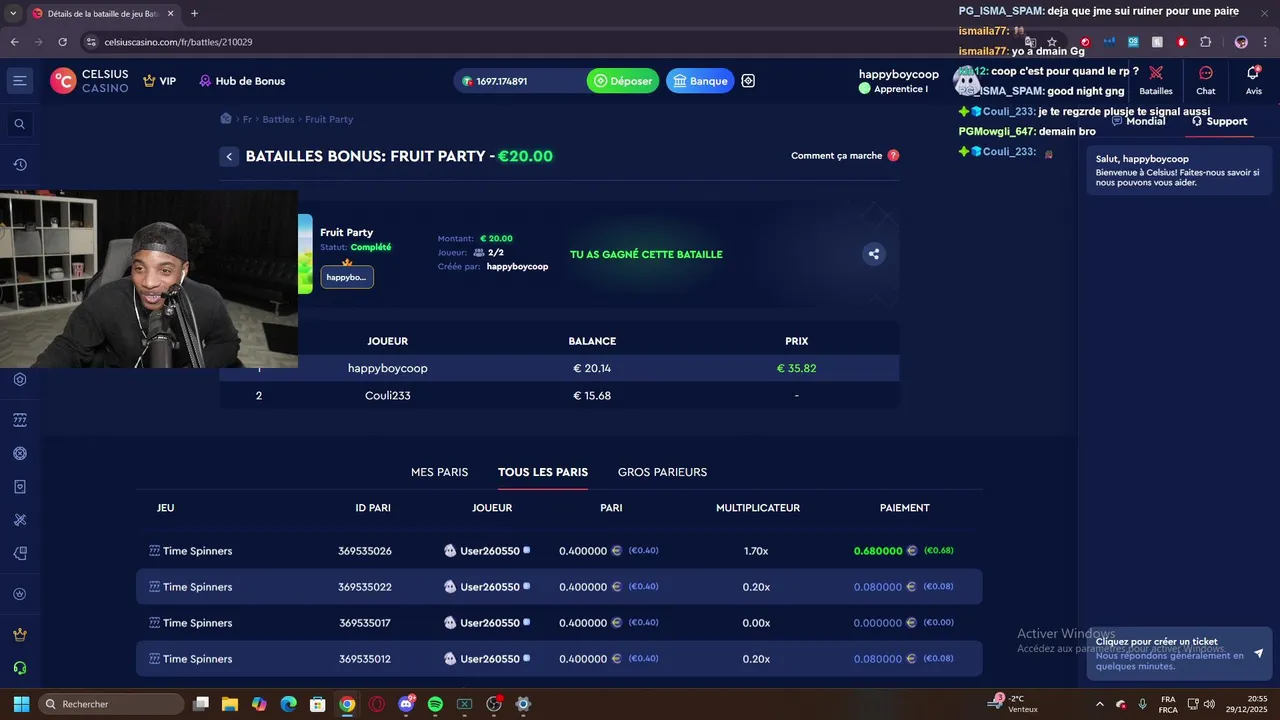This screenshot has height=720, width=1280.
Task: Open Chrome profile avatar
Action: click(x=1241, y=42)
